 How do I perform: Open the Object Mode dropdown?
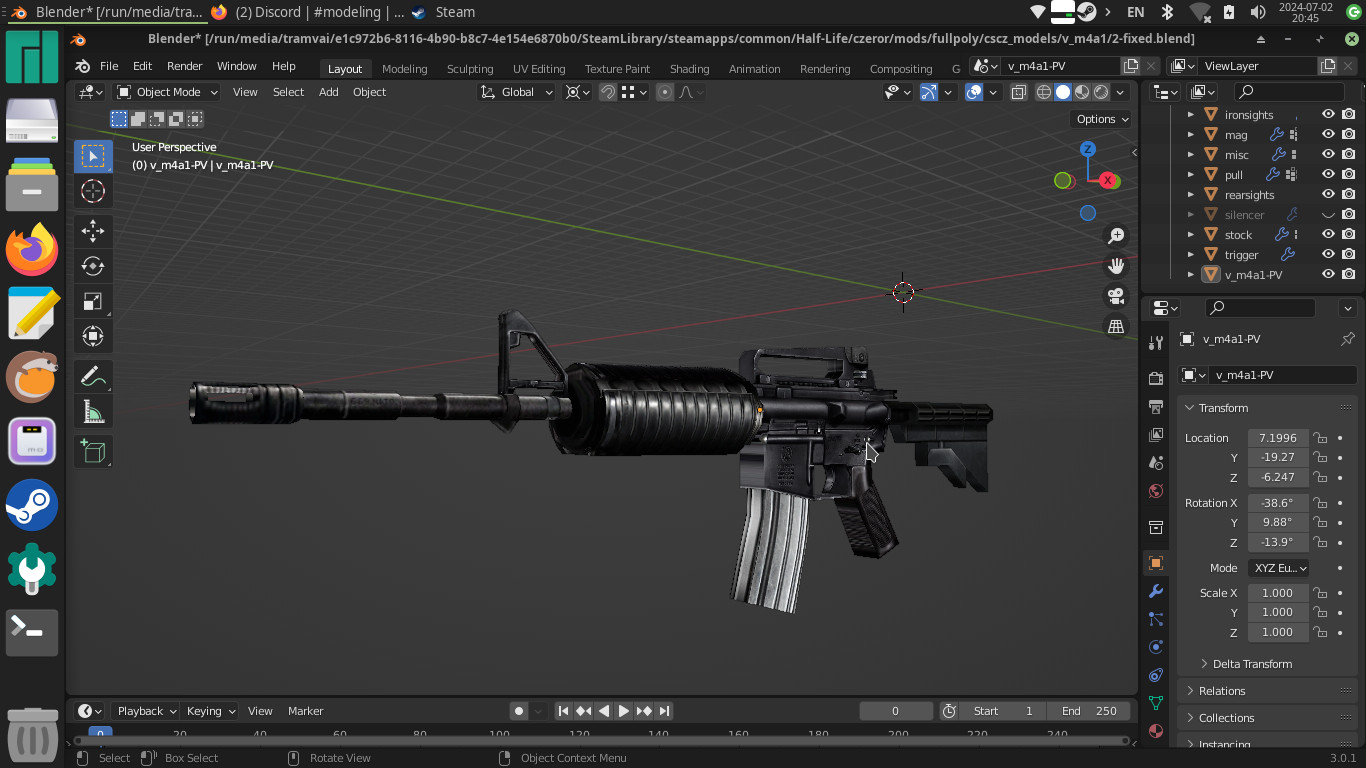pyautogui.click(x=168, y=91)
